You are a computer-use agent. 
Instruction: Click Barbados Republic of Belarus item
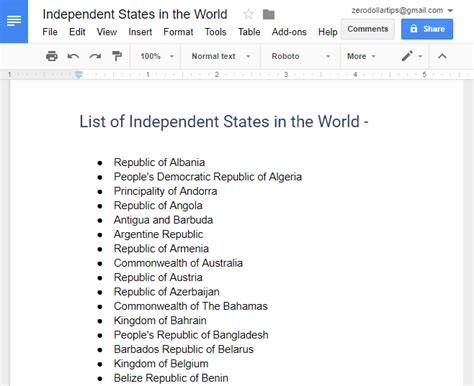(184, 349)
